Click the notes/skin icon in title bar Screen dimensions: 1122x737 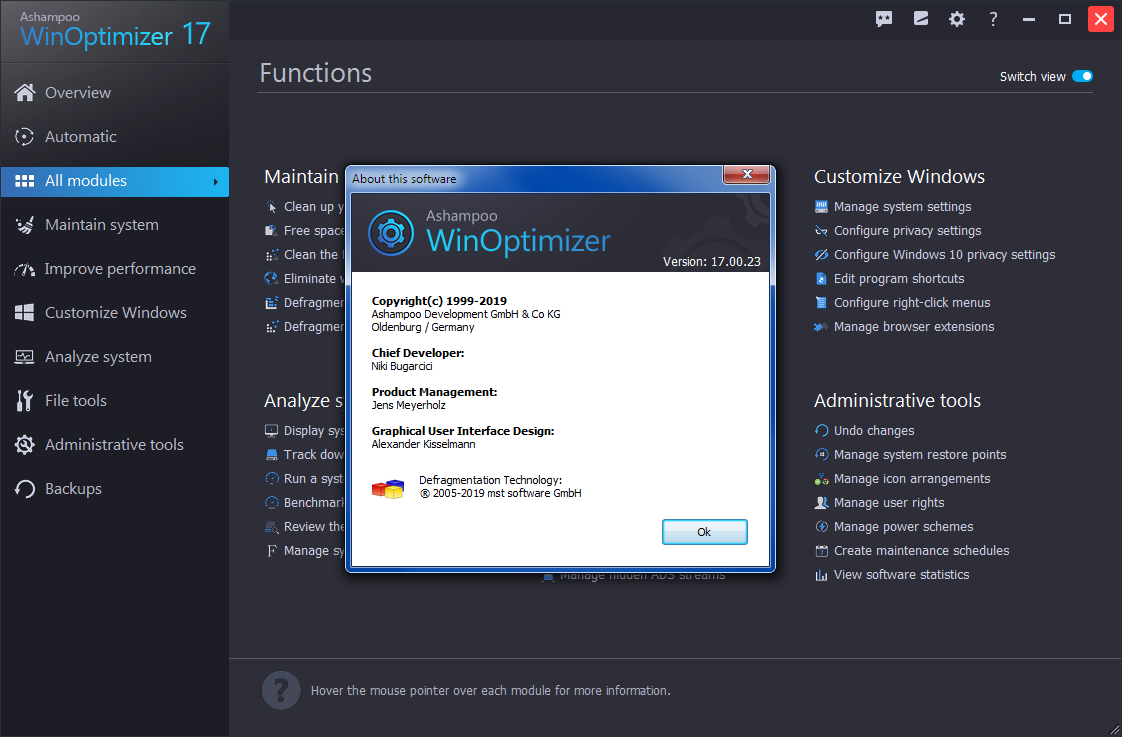[921, 19]
